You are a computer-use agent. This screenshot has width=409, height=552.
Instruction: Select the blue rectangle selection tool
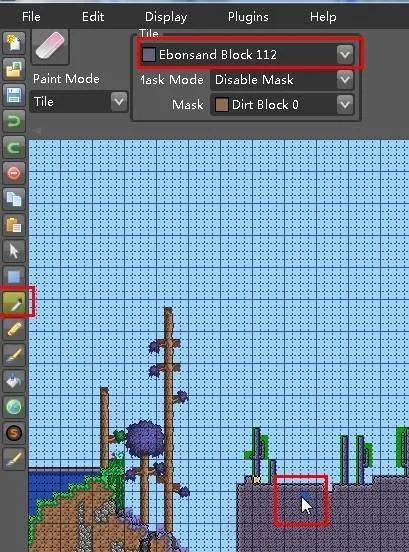(x=14, y=277)
